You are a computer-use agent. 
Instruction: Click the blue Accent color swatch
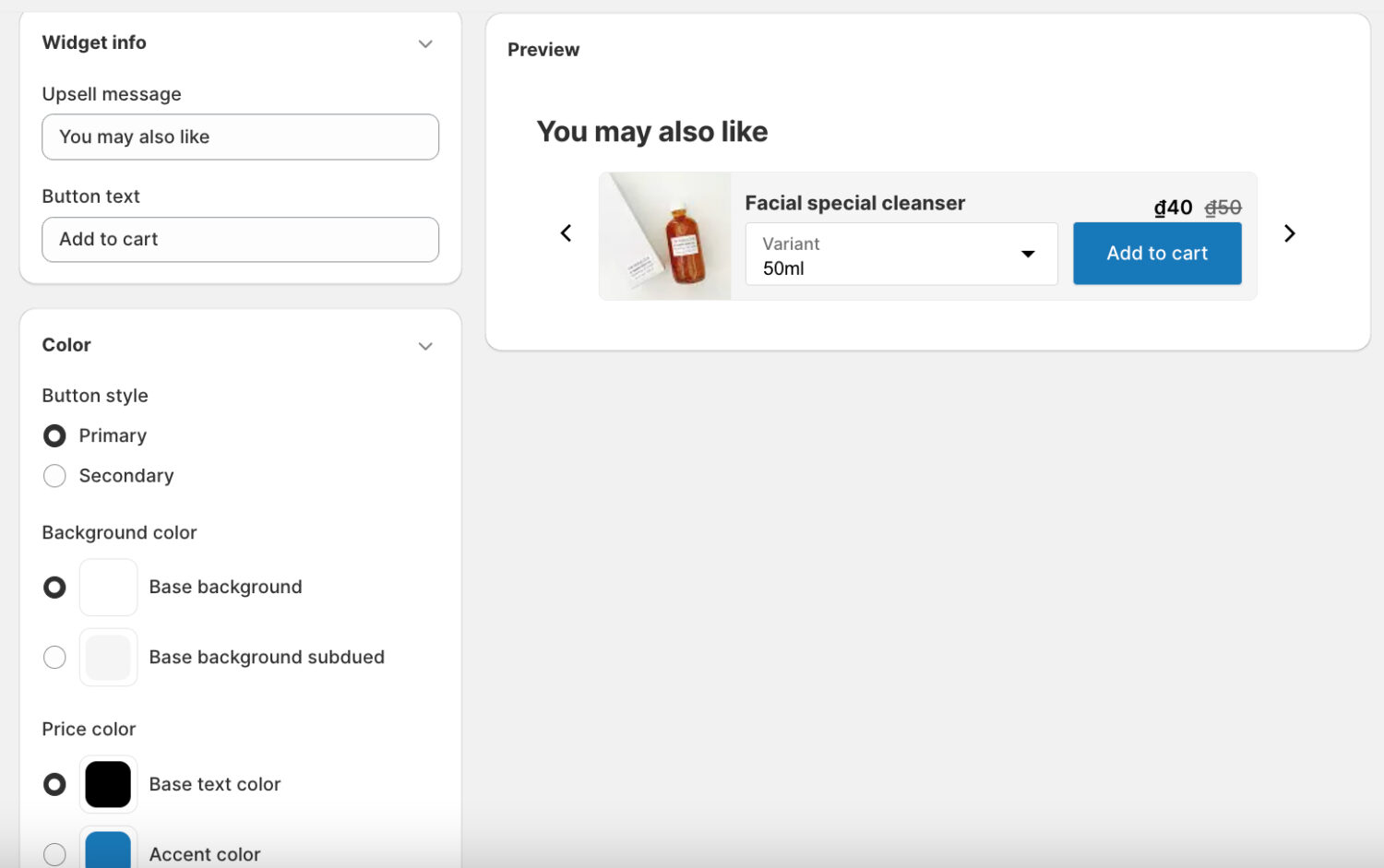[108, 852]
